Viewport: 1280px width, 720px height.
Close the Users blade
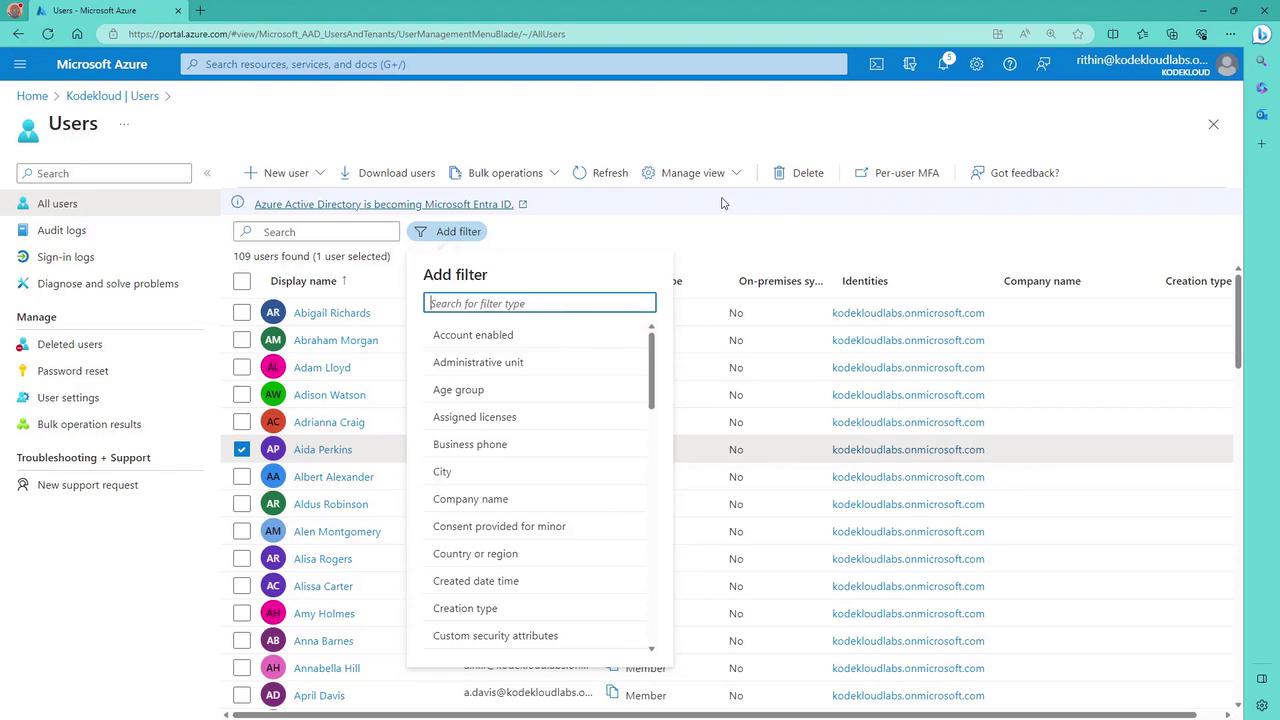[1213, 124]
